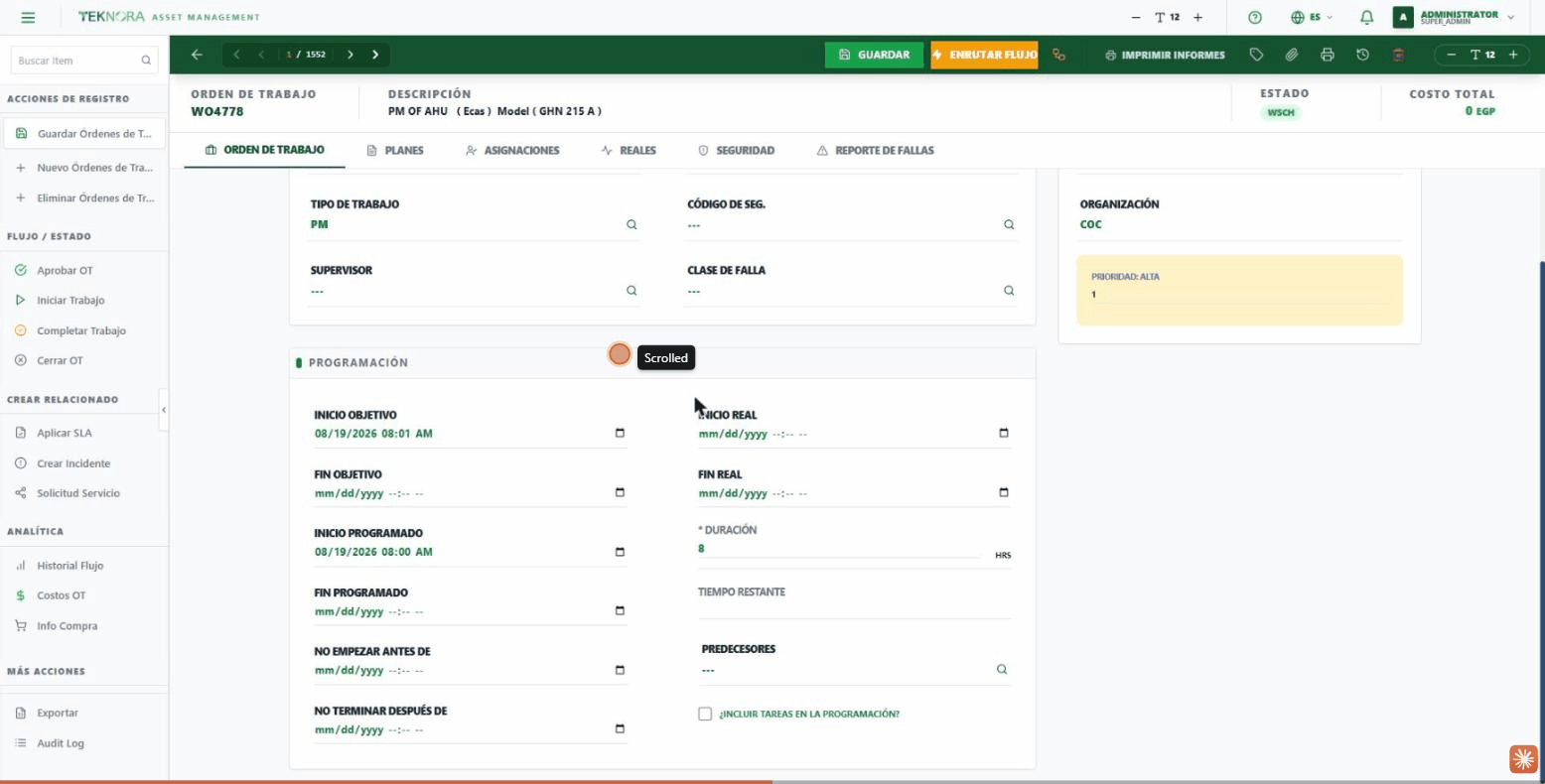
Task: Open lookup for Clase de Falla
Action: coord(1009,291)
